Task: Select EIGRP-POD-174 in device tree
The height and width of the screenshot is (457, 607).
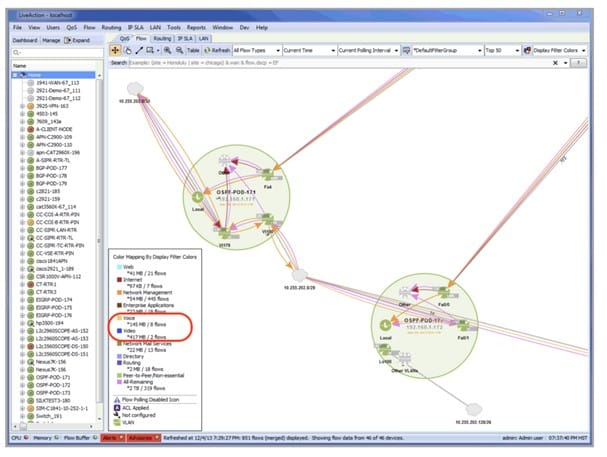Action: click(x=53, y=300)
